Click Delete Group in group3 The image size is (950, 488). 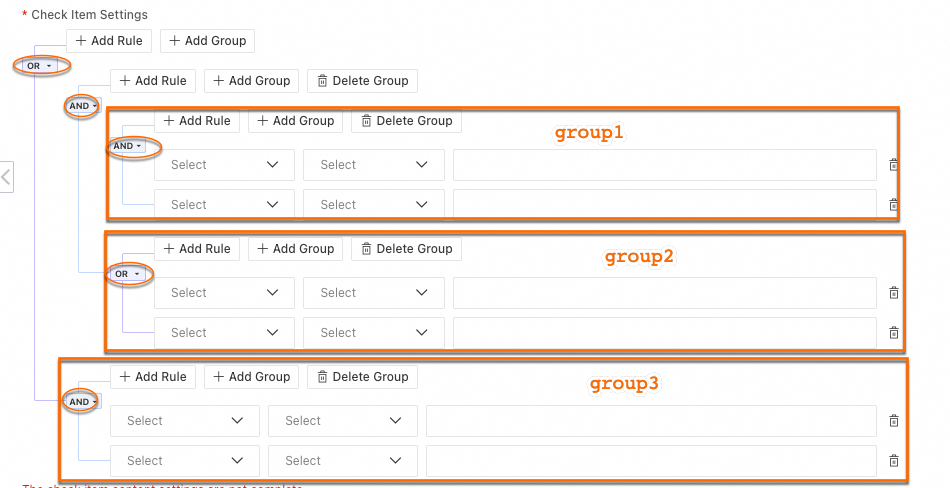point(362,377)
